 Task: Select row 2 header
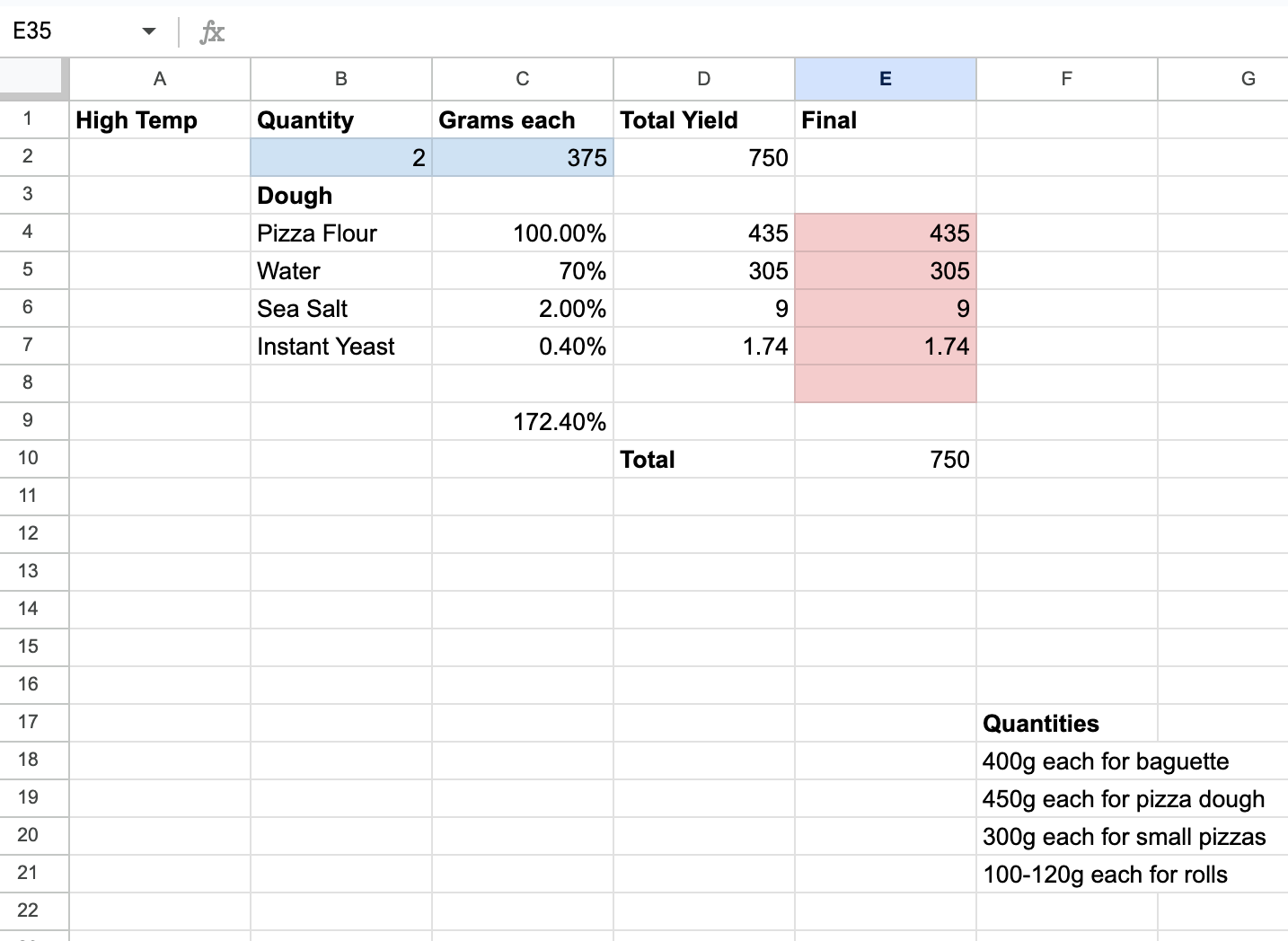tap(34, 157)
